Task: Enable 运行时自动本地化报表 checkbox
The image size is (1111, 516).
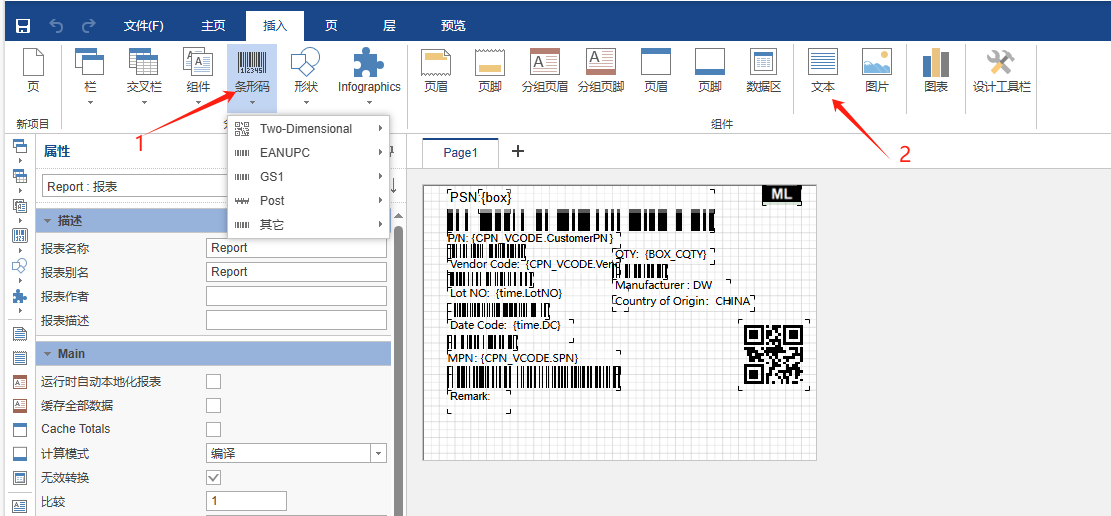Action: pyautogui.click(x=213, y=382)
